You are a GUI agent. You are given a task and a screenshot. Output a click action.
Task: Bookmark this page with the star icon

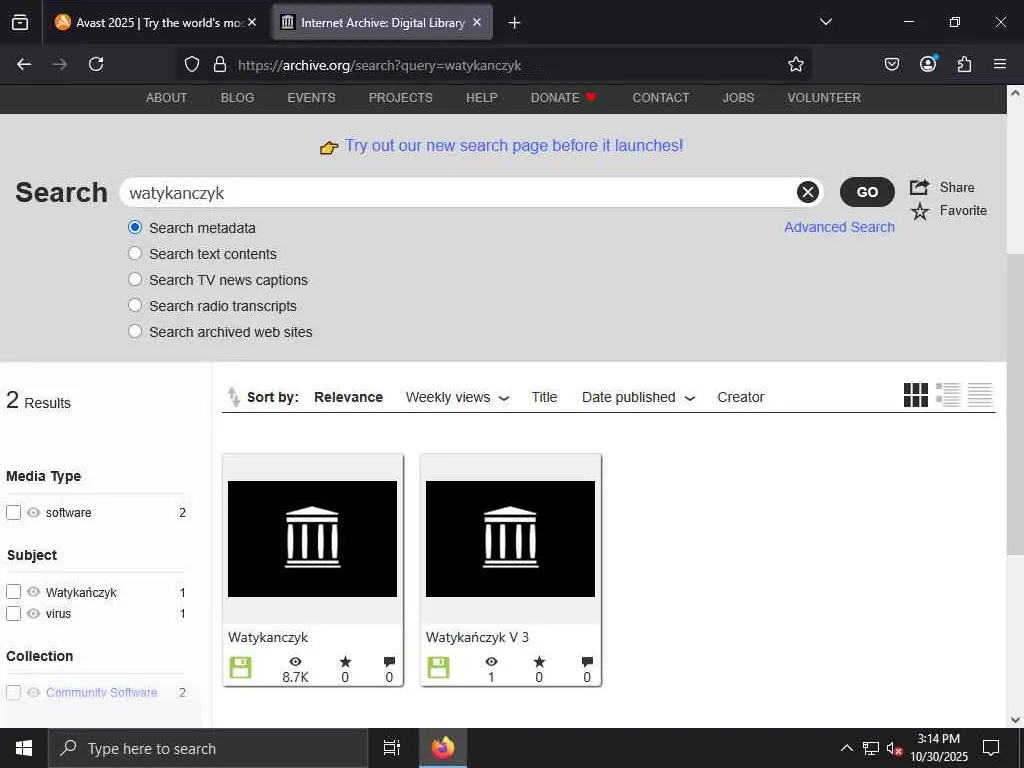tap(795, 64)
